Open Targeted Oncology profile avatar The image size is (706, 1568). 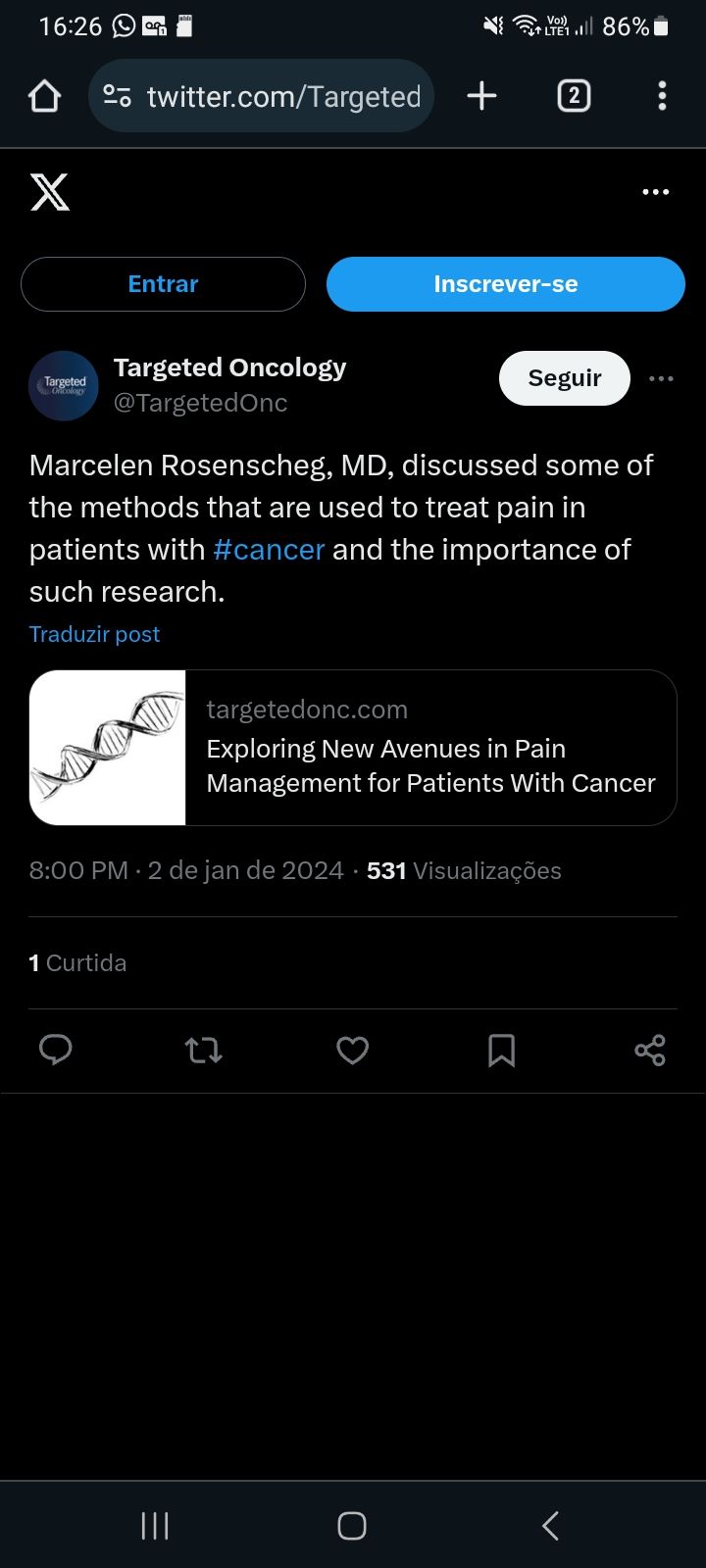[64, 385]
